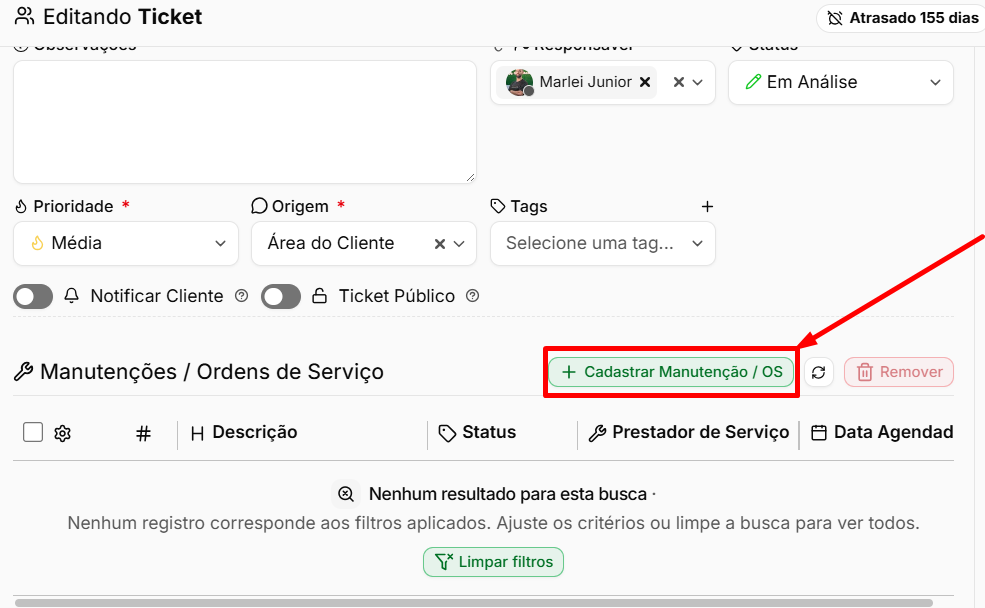985x608 pixels.
Task: Click the Editando Ticket title
Action: click(x=122, y=17)
